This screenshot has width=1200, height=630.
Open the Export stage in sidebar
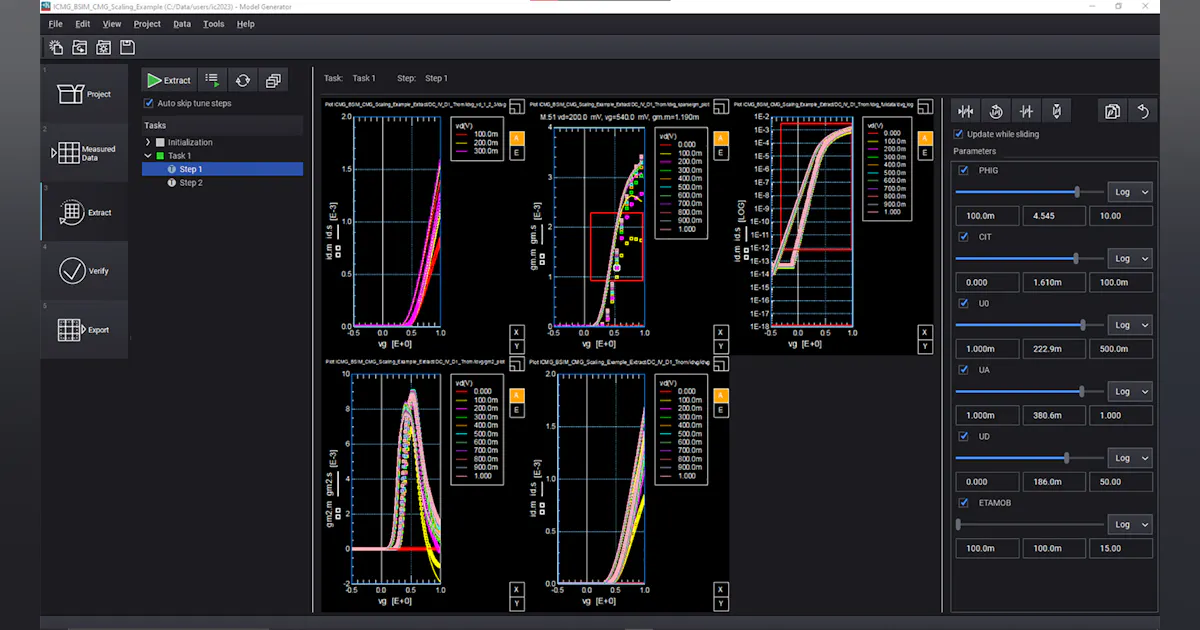(84, 330)
